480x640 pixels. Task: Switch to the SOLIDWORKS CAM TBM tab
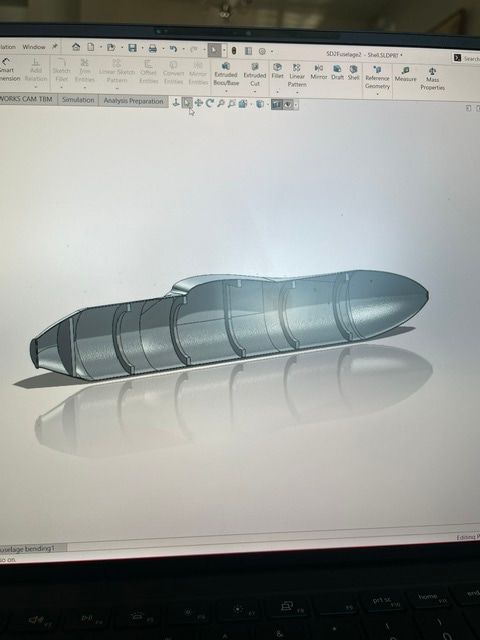coord(28,99)
